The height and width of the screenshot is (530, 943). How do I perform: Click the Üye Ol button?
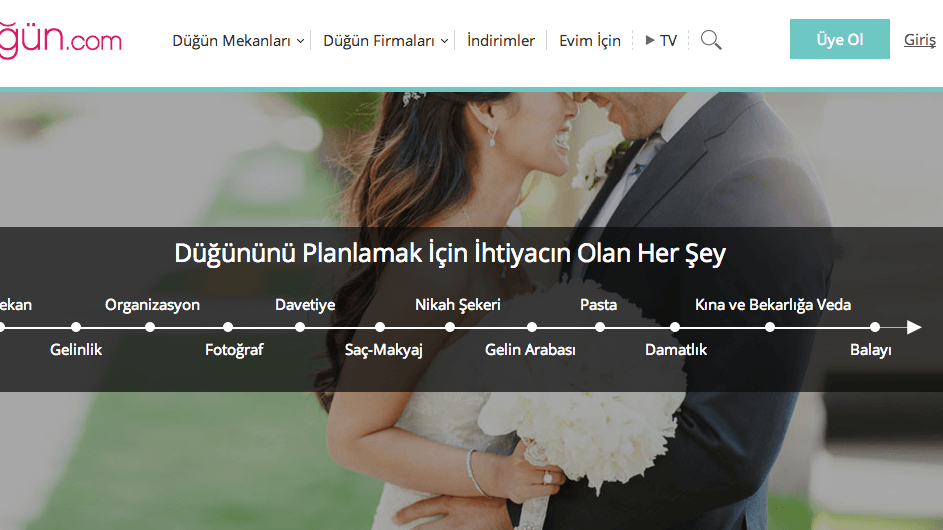click(x=840, y=39)
